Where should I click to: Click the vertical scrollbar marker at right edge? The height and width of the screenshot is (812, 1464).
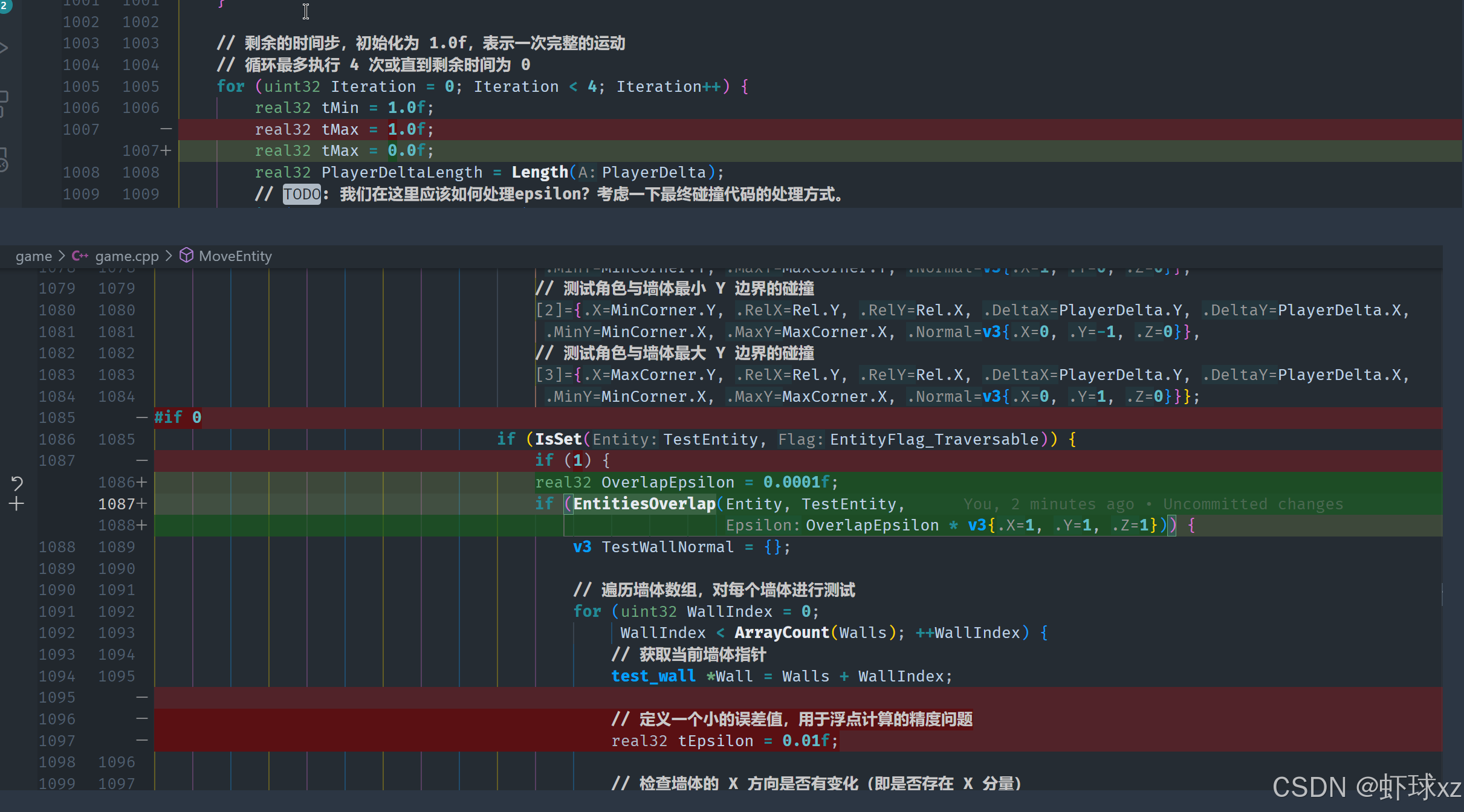coord(1442,594)
